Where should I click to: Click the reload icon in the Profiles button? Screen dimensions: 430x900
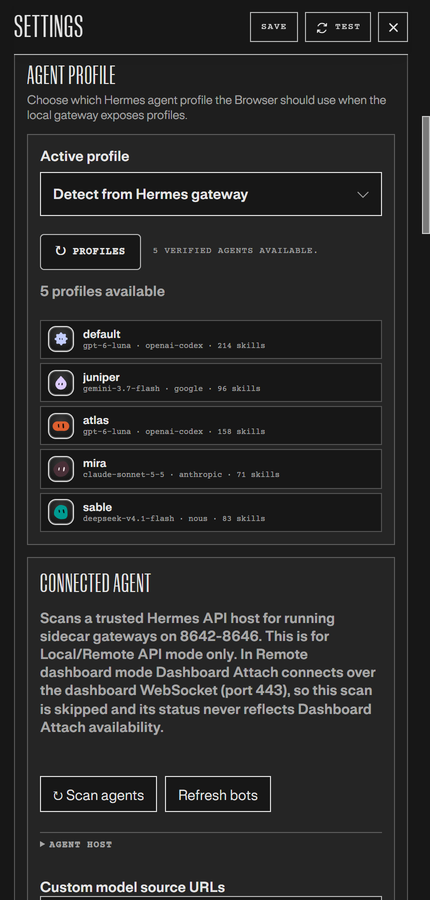tap(60, 251)
